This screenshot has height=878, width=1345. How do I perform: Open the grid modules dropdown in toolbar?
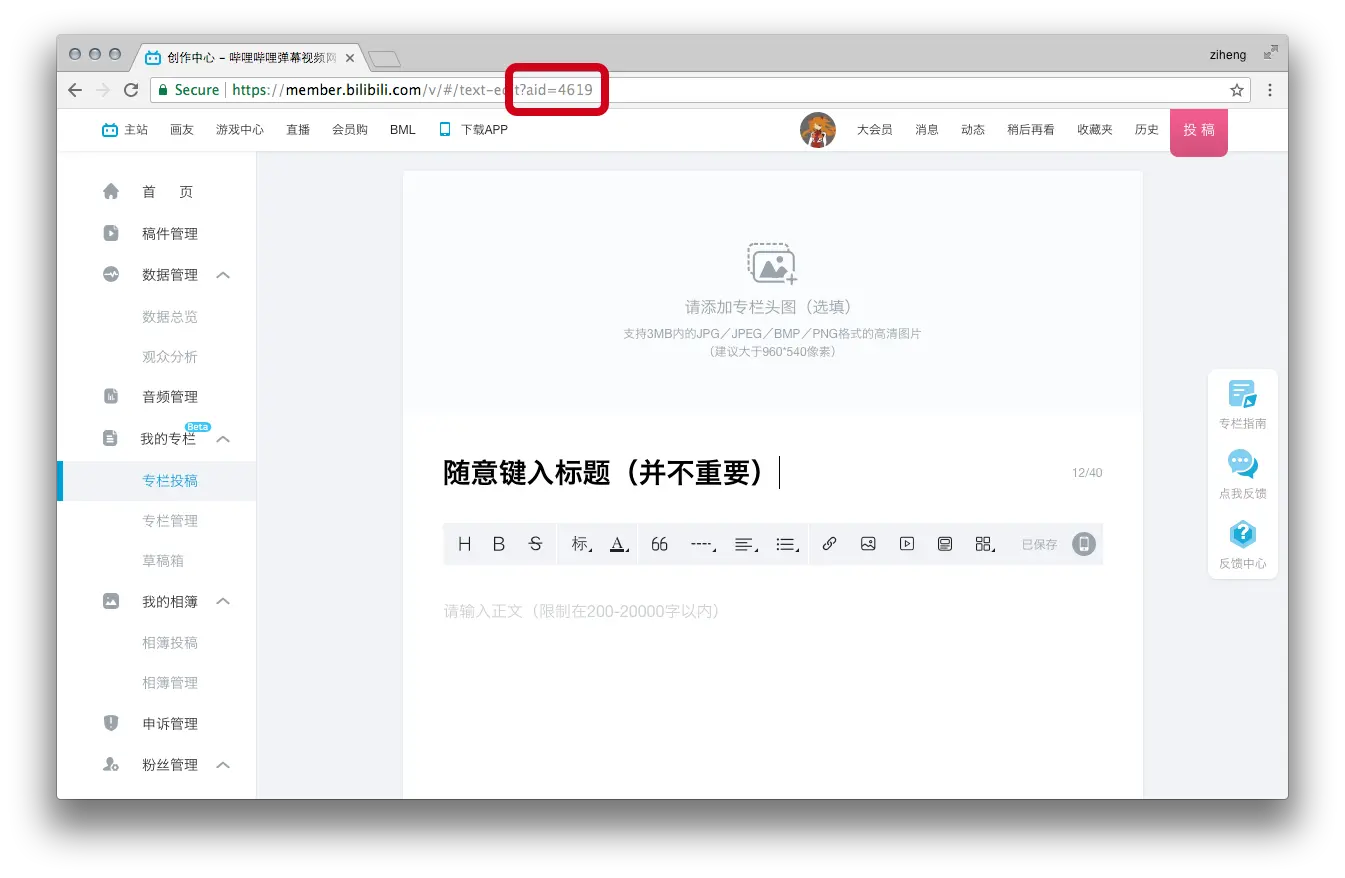pyautogui.click(x=985, y=544)
